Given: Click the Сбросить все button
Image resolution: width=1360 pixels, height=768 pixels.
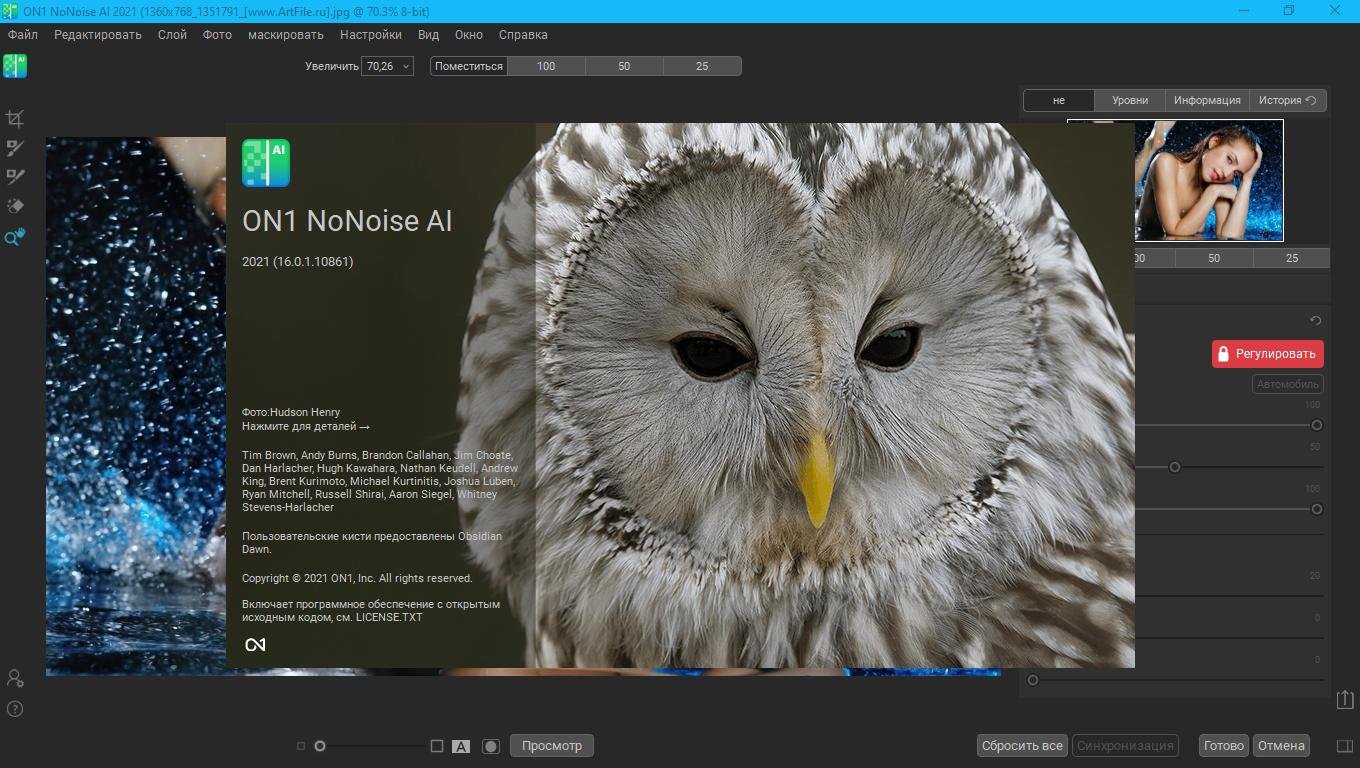Looking at the screenshot, I should (x=1022, y=746).
